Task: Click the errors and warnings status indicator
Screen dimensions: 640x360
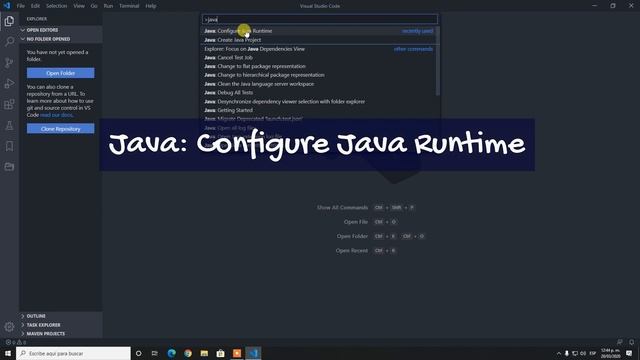Action: point(16,342)
